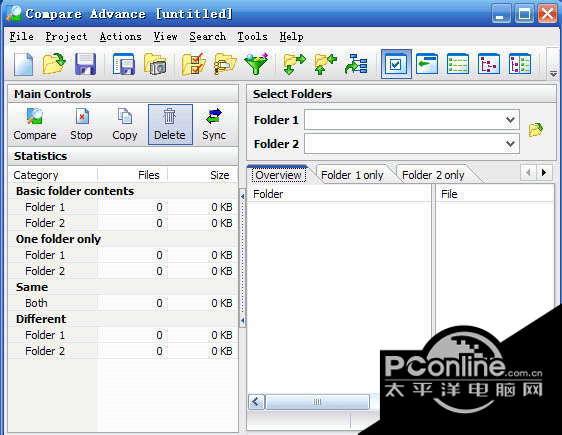
Task: Click the Size column header
Action: 203,175
